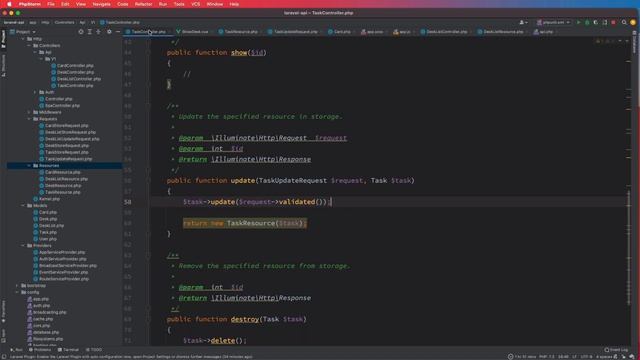Open the Navigate menu
Image resolution: width=640 pixels, height=360 pixels.
point(101,4)
